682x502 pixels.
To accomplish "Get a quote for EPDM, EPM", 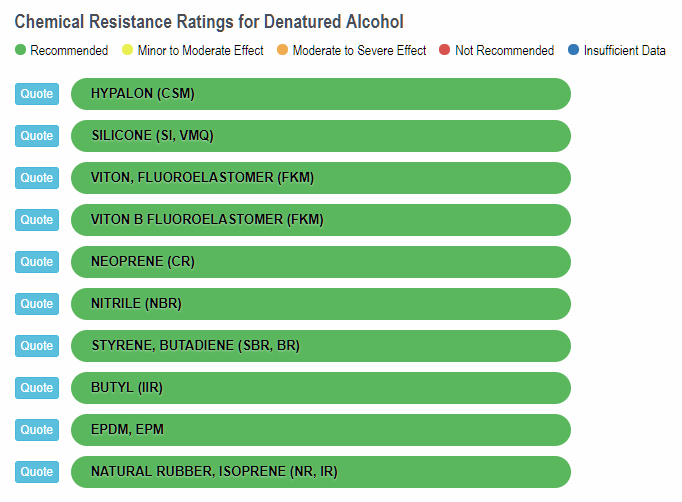I will coord(37,430).
